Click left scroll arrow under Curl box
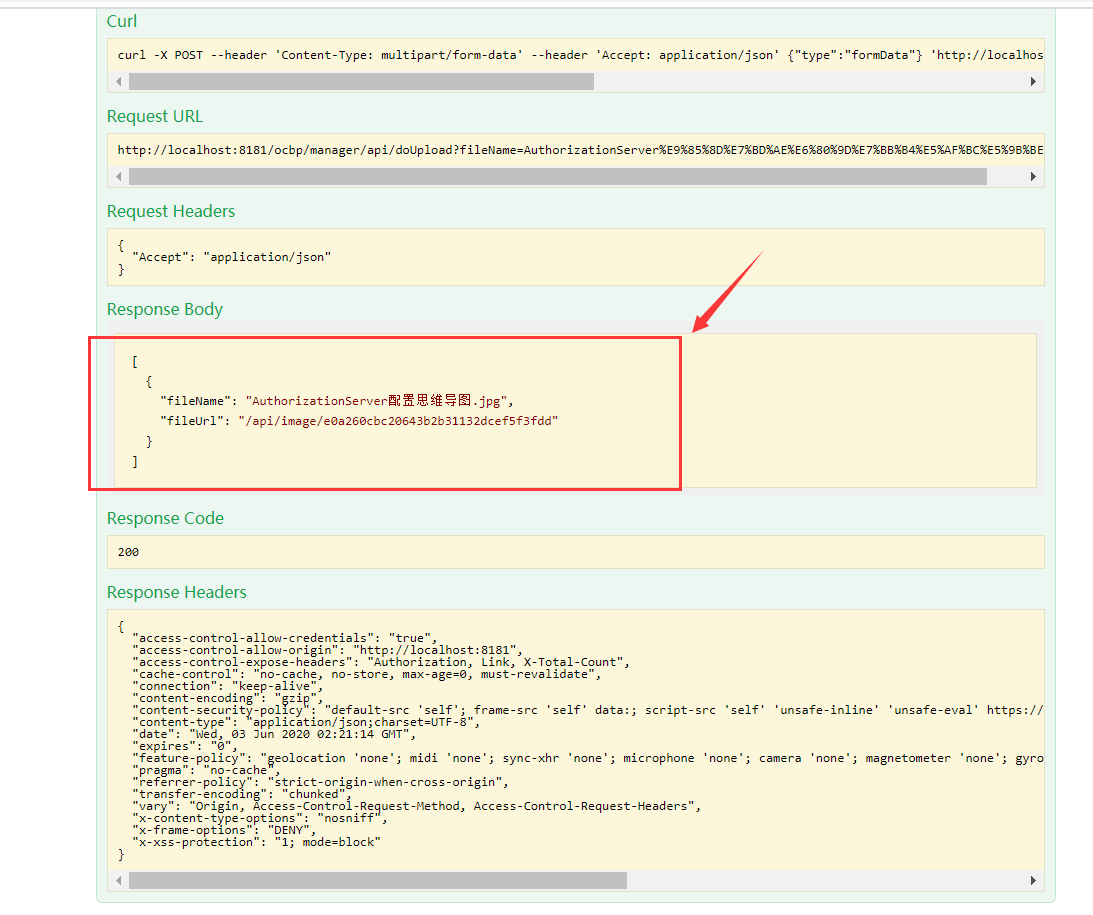 [x=119, y=82]
